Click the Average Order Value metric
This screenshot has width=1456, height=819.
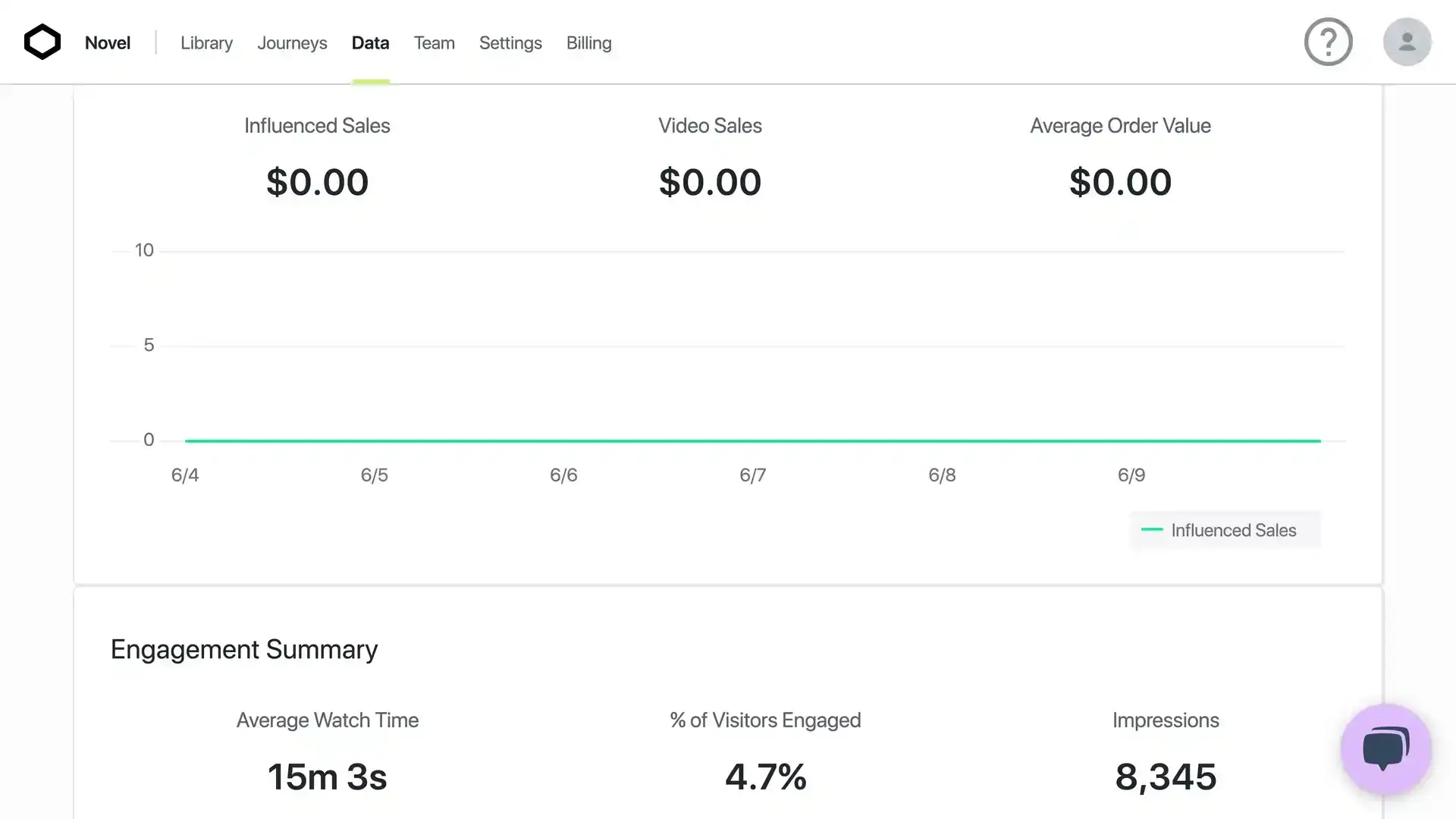click(x=1120, y=182)
